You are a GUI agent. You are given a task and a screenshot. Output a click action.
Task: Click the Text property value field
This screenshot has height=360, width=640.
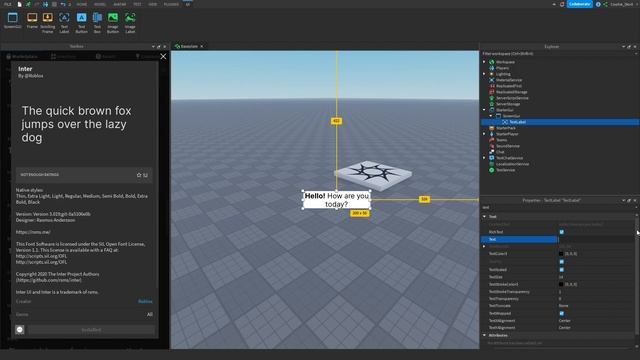click(x=596, y=239)
